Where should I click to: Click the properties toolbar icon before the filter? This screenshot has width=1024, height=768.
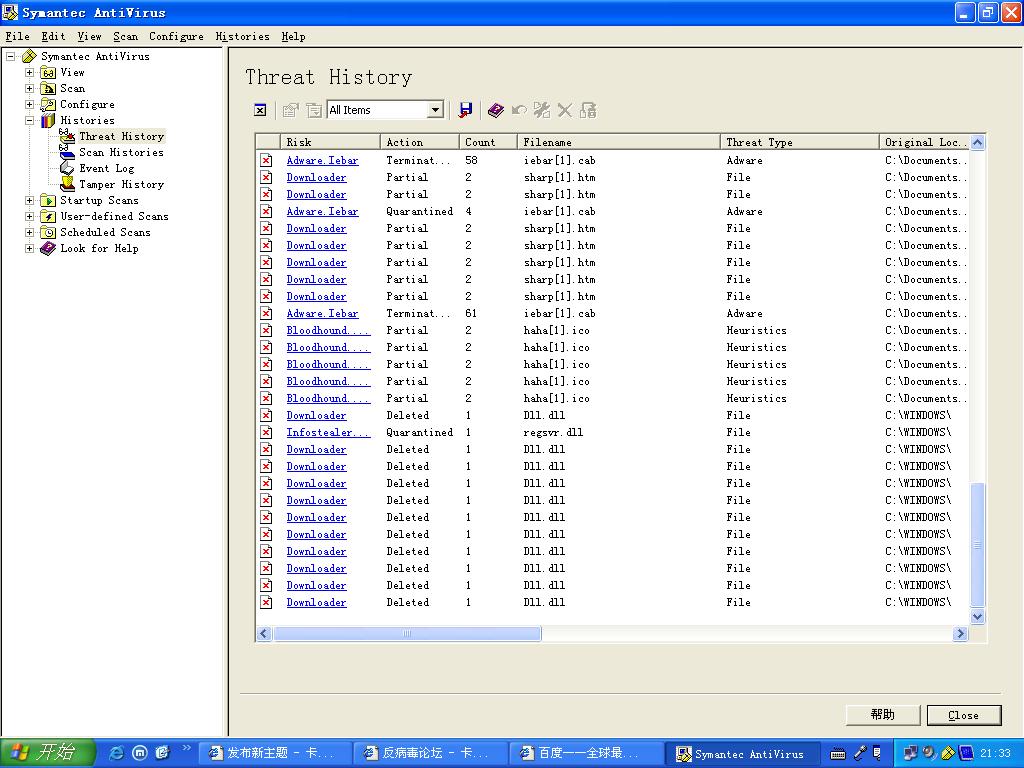pyautogui.click(x=290, y=110)
